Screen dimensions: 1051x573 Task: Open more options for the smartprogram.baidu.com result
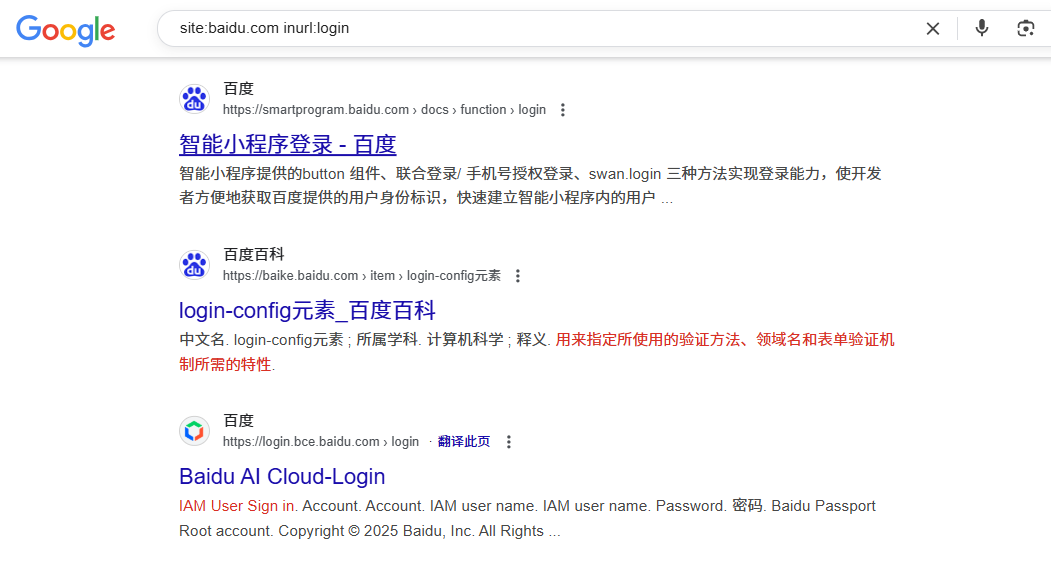pos(562,110)
